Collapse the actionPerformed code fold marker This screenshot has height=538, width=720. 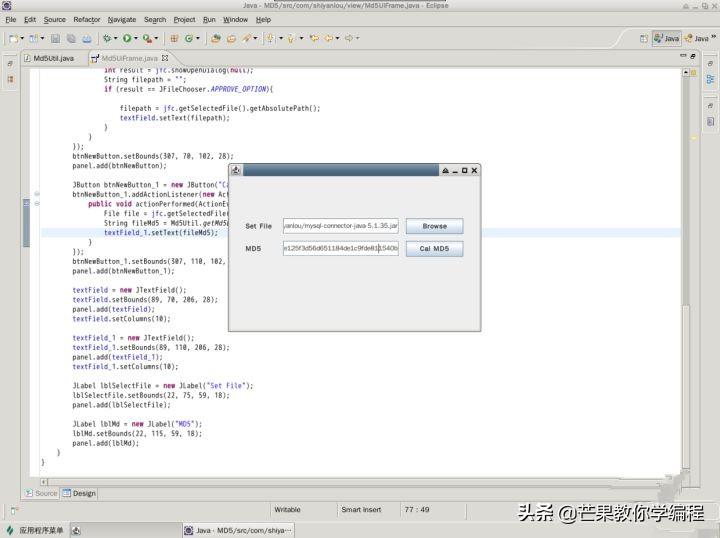(37, 203)
